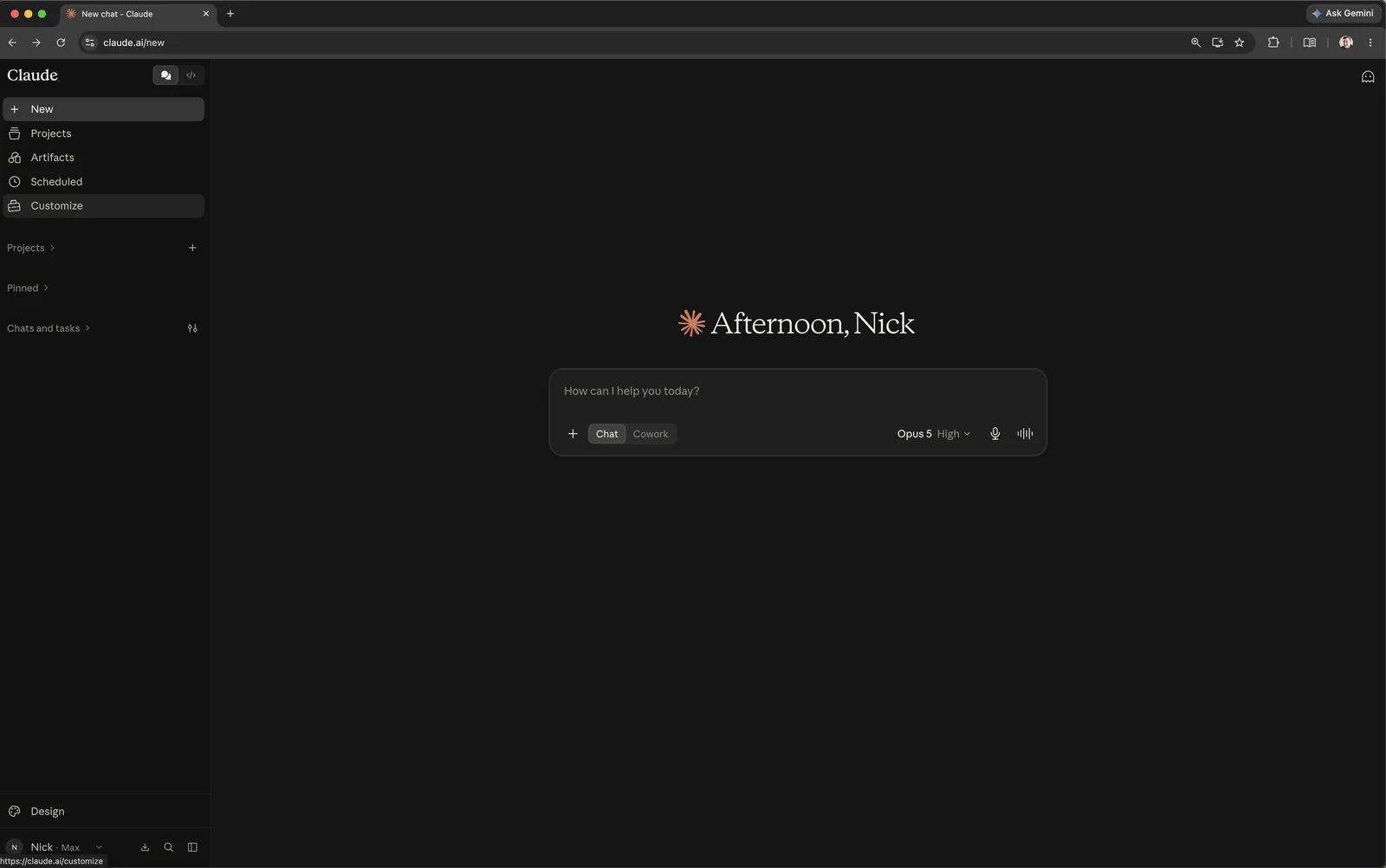
Task: Open search from the sidebar footer
Action: 169,847
